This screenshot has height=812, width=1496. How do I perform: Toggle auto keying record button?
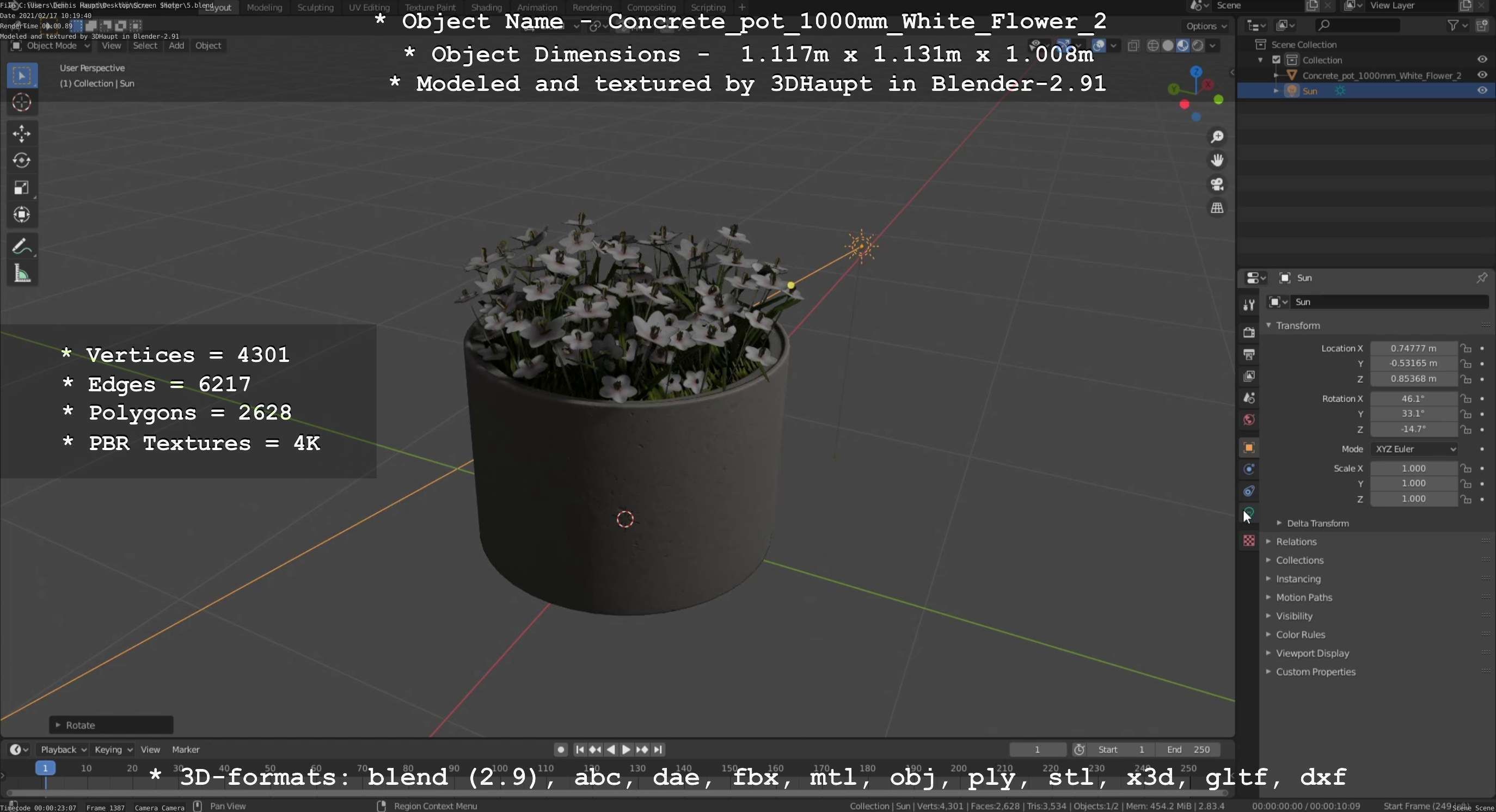560,749
